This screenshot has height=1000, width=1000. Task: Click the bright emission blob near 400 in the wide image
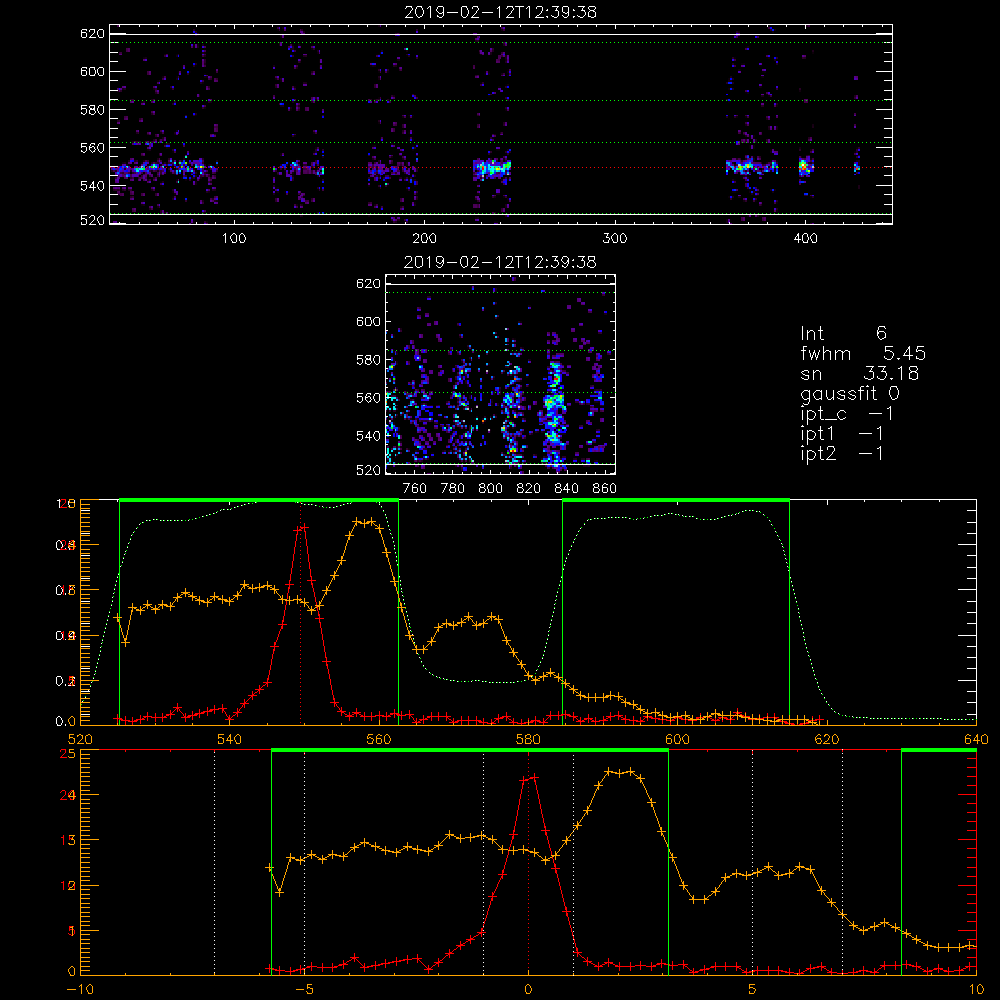[x=804, y=168]
